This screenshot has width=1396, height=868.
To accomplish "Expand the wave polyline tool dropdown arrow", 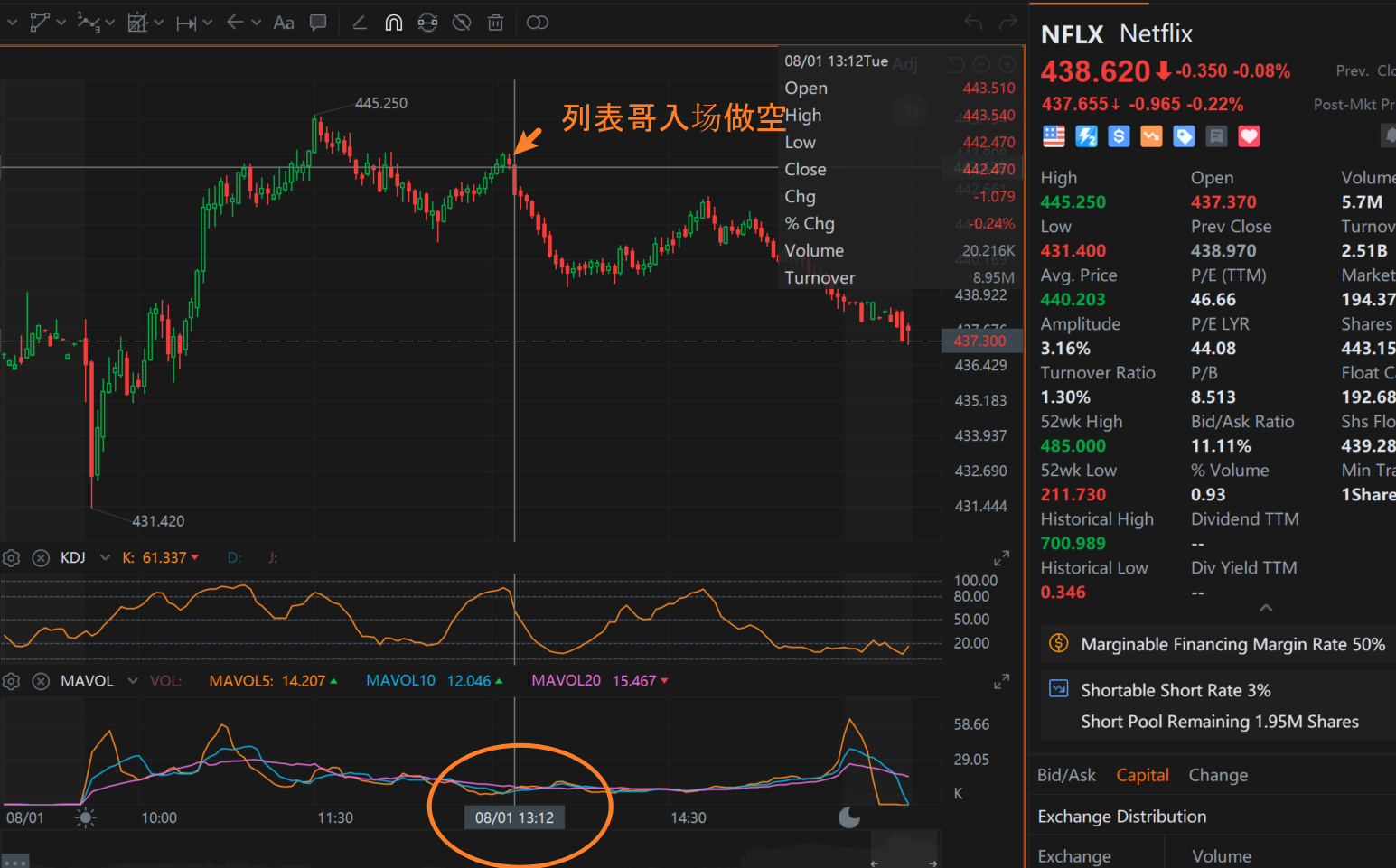I will (110, 23).
